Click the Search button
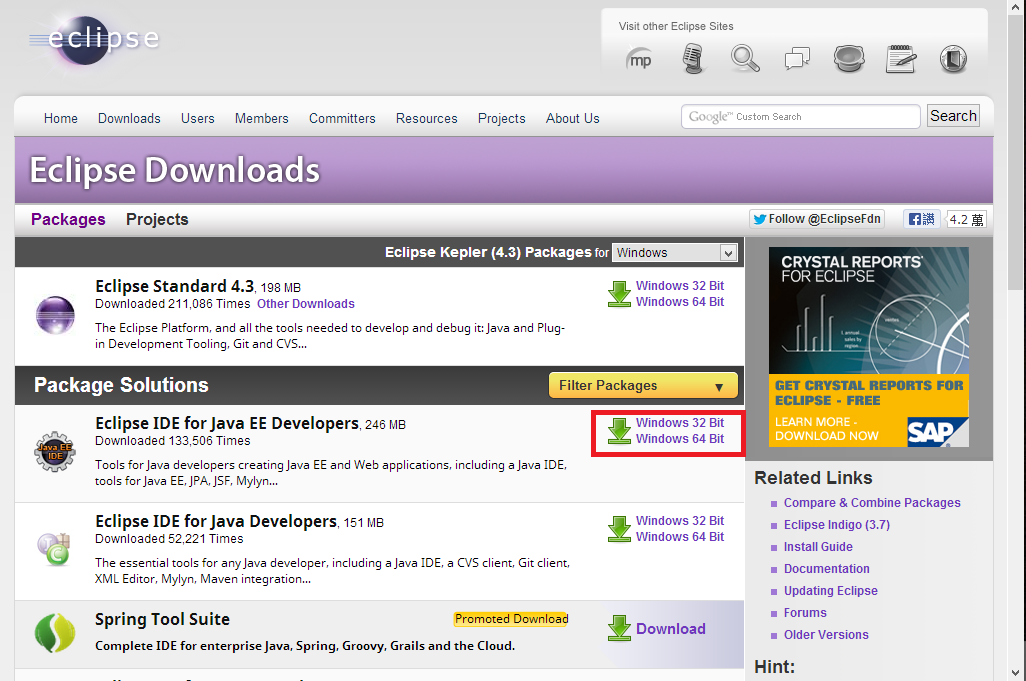The width and height of the screenshot is (1026, 681). point(953,116)
